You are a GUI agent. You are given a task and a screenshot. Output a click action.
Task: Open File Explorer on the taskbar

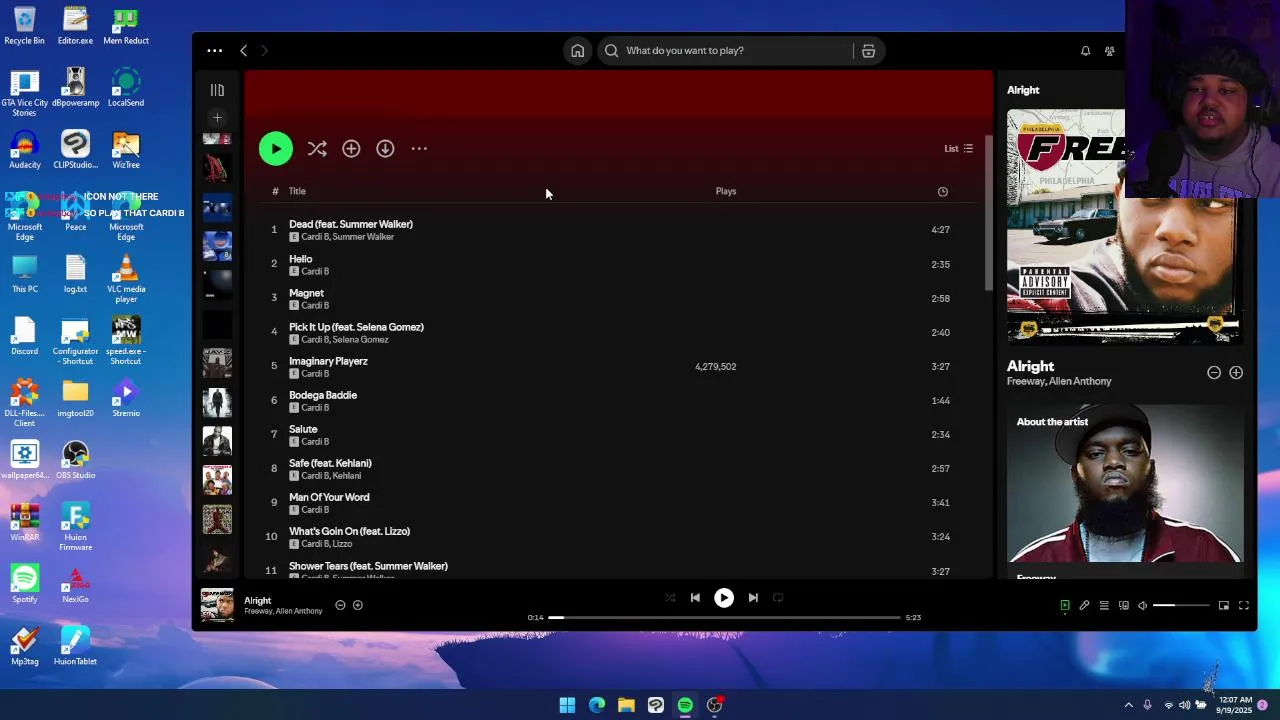tap(626, 705)
